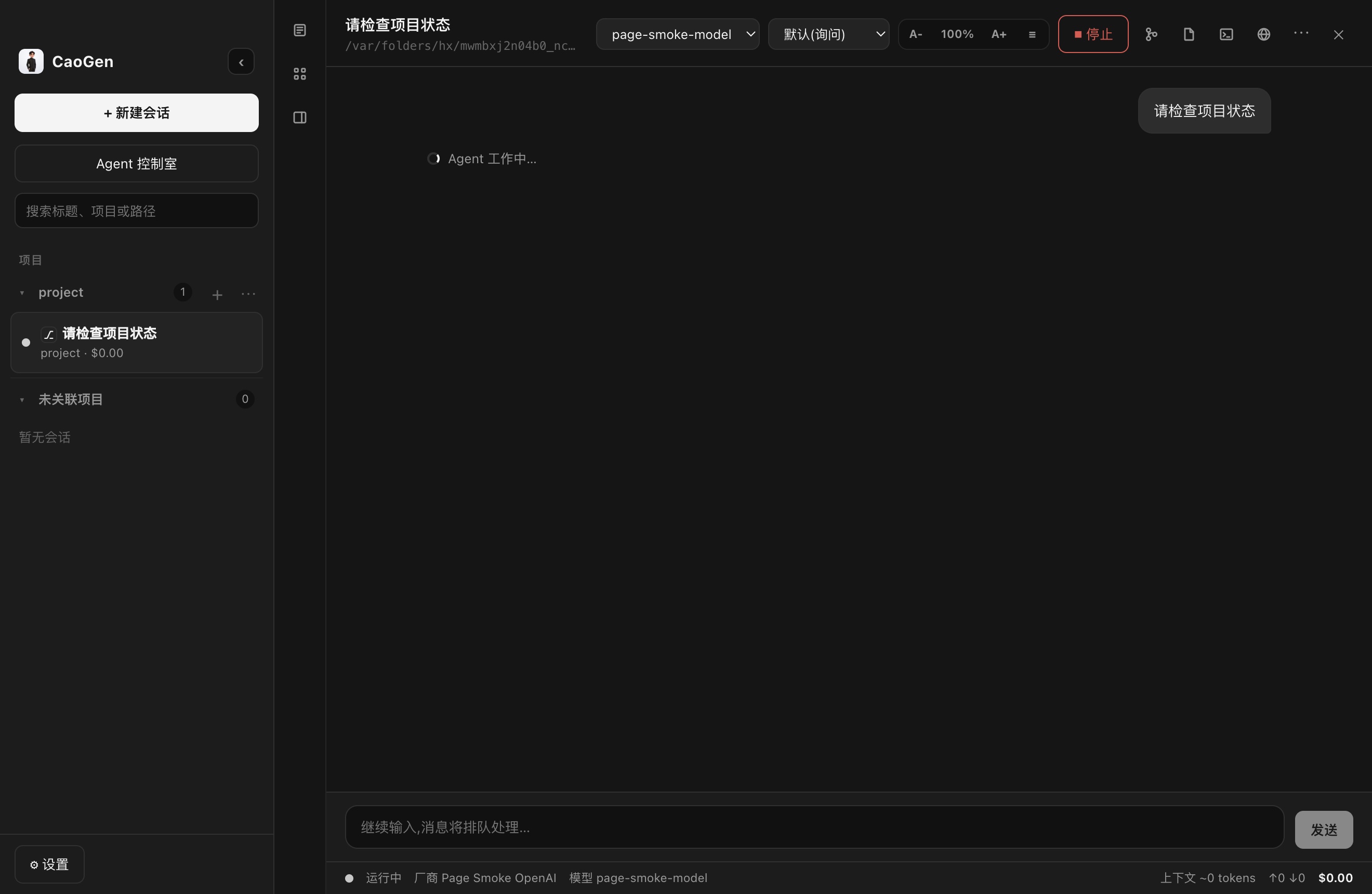Image resolution: width=1372 pixels, height=894 pixels.
Task: Click the $0.00 cost in the status bar
Action: (1336, 877)
